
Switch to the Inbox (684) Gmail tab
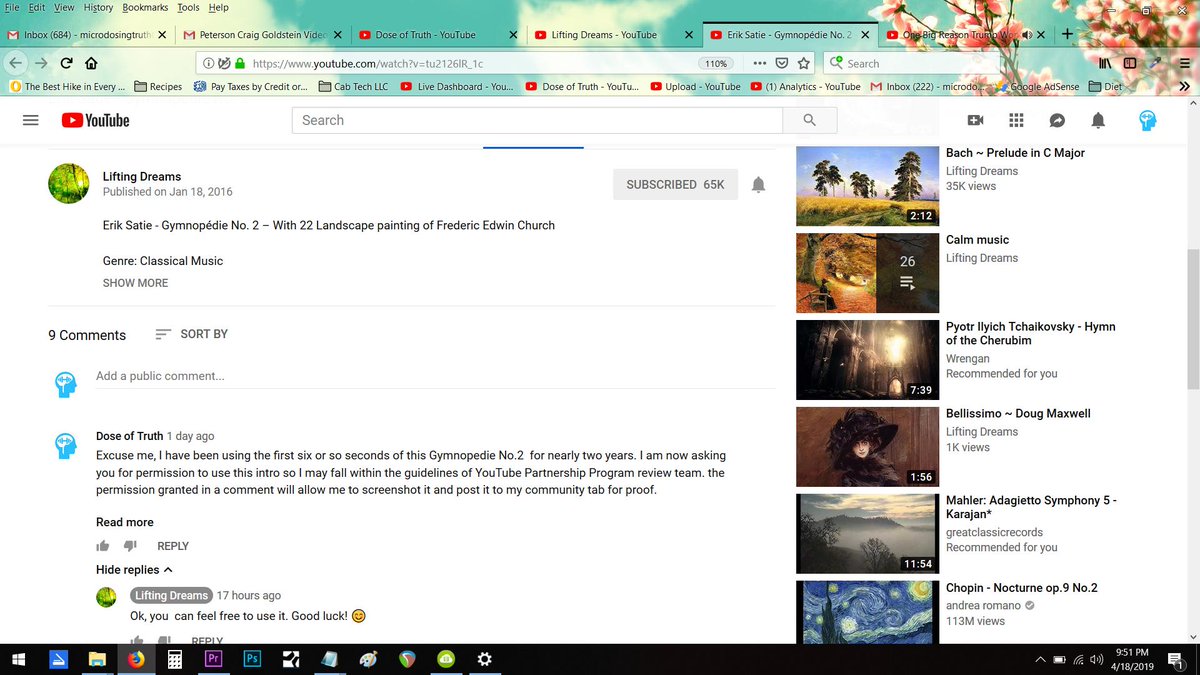(x=85, y=34)
